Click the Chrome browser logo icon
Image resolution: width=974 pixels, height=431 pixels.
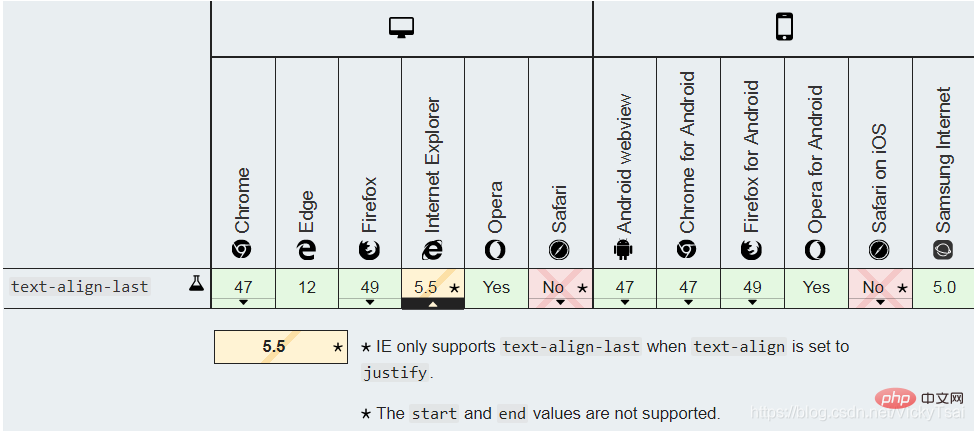[243, 249]
